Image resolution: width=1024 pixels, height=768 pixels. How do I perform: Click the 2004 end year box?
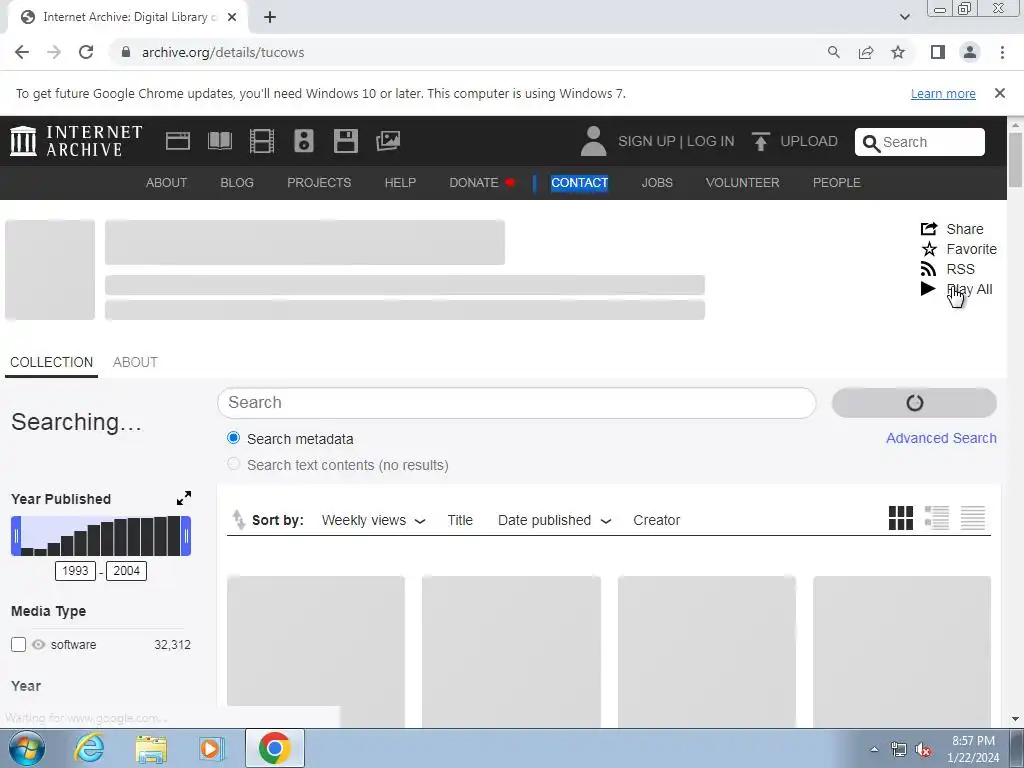126,571
